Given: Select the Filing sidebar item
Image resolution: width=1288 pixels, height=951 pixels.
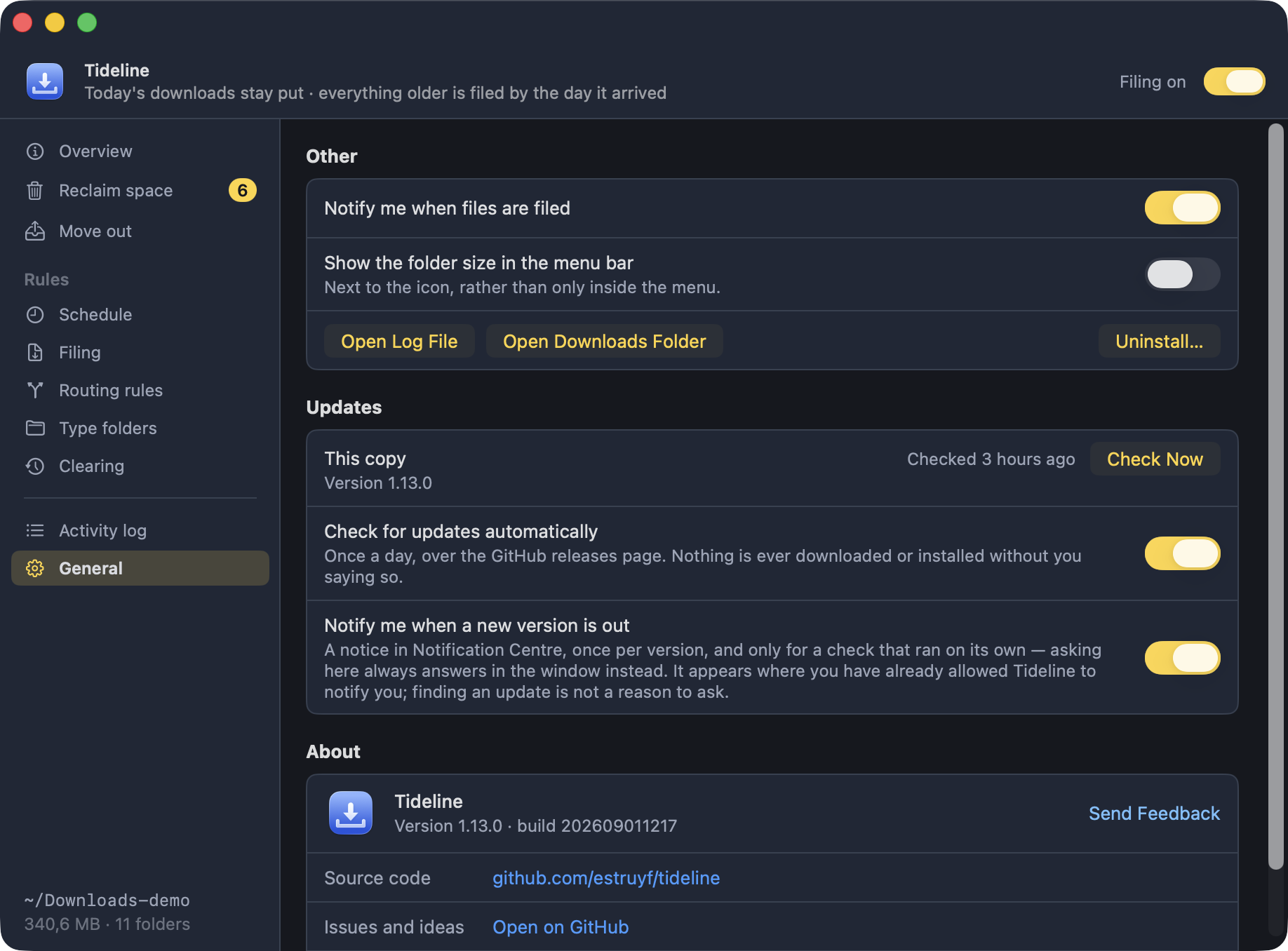Looking at the screenshot, I should [x=140, y=353].
